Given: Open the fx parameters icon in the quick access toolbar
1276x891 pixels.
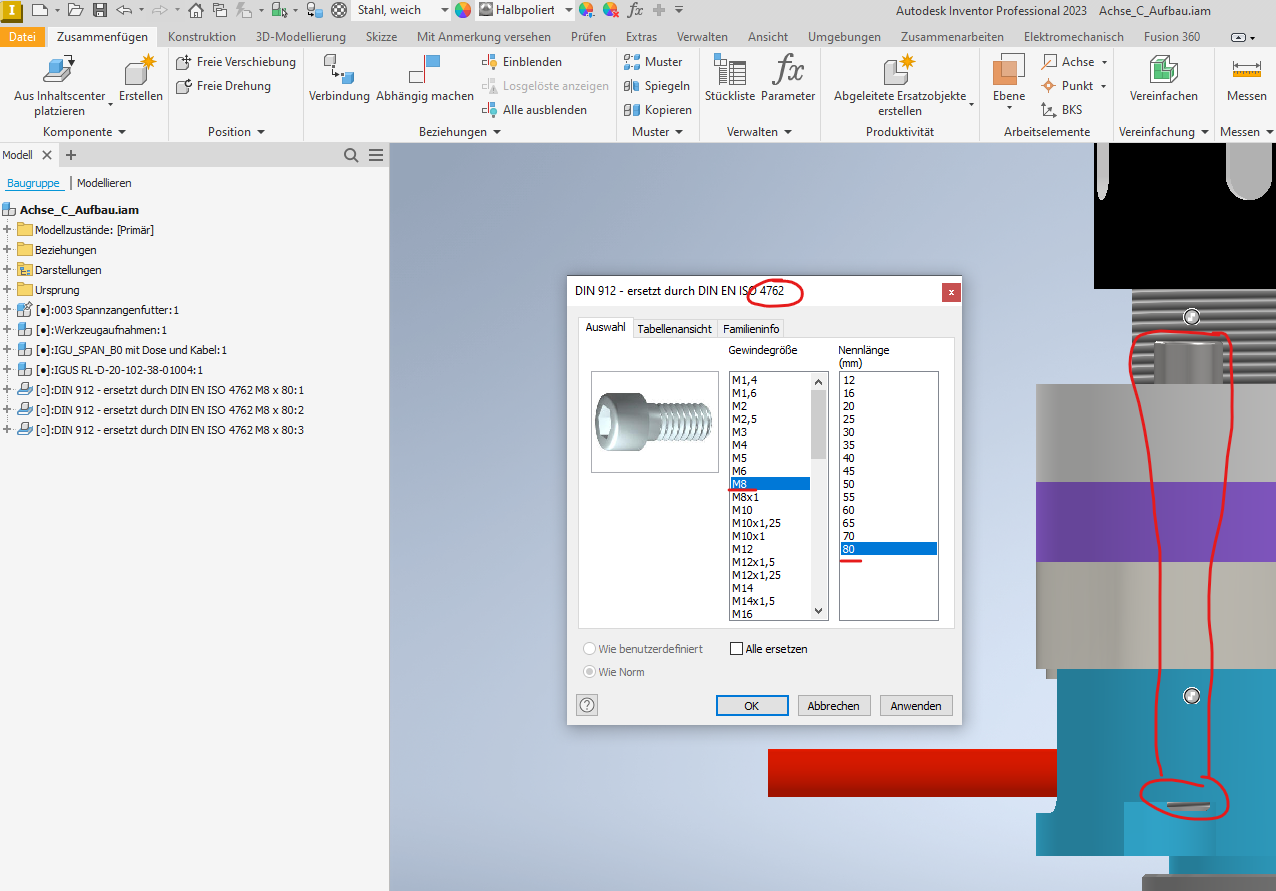Looking at the screenshot, I should (635, 10).
